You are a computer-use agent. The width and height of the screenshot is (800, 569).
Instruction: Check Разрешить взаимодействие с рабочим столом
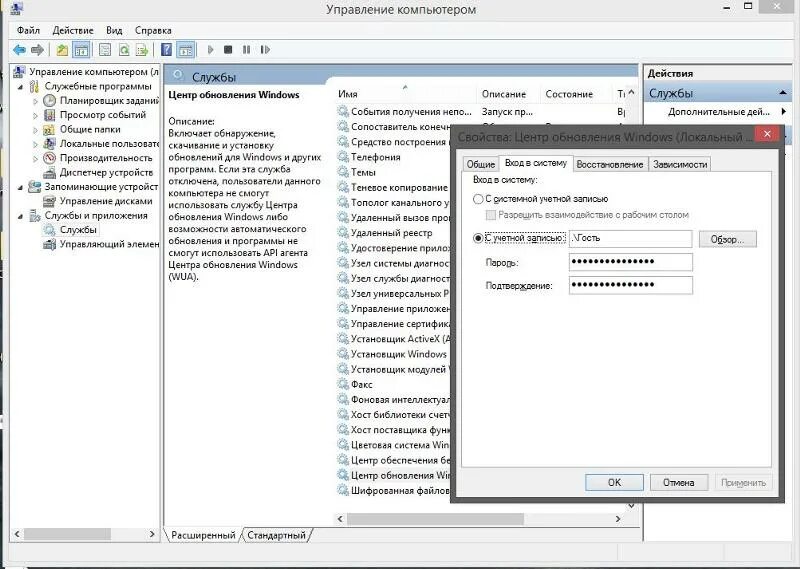[x=491, y=215]
